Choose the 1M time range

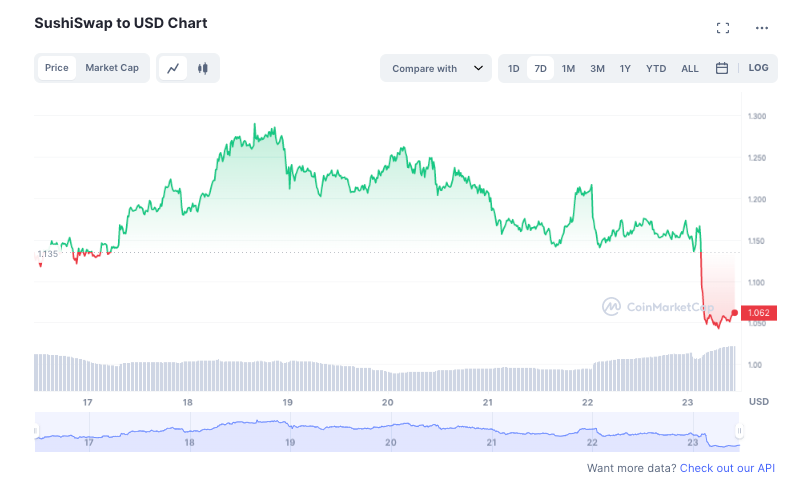569,69
